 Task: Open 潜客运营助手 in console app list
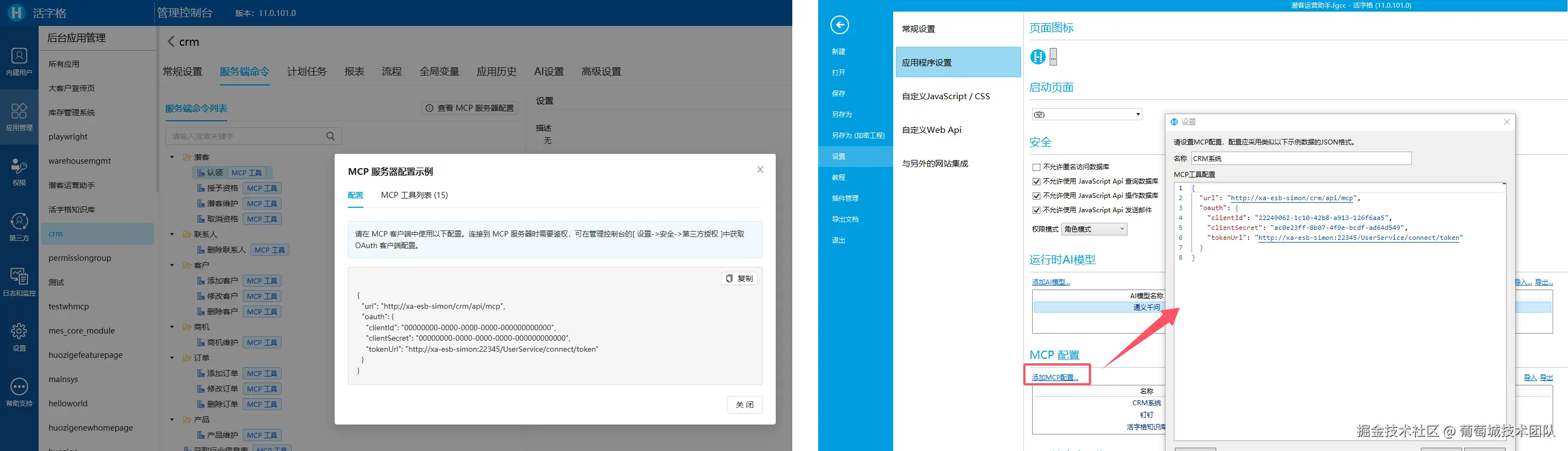(x=98, y=185)
